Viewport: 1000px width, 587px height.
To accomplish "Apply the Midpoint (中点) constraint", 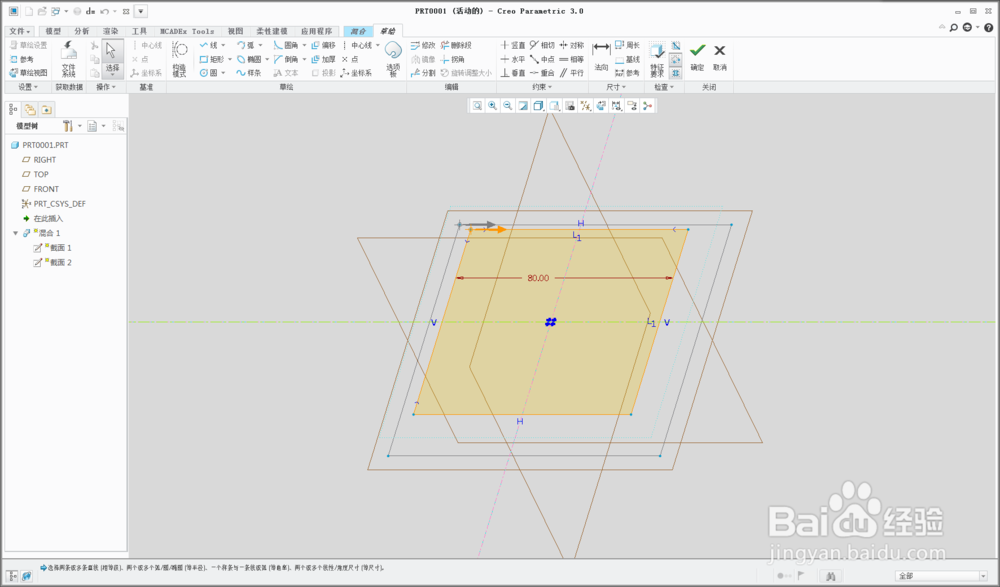I will tap(542, 59).
